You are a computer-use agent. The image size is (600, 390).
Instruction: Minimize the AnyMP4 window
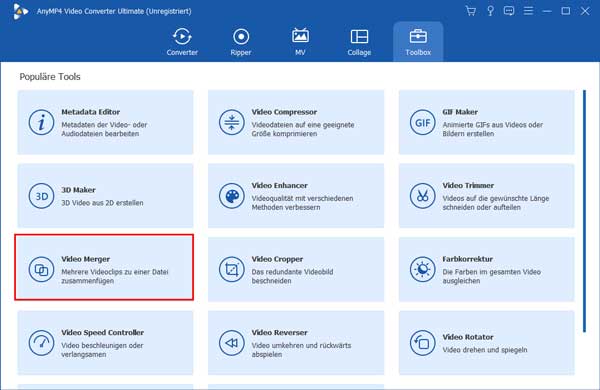tap(547, 11)
